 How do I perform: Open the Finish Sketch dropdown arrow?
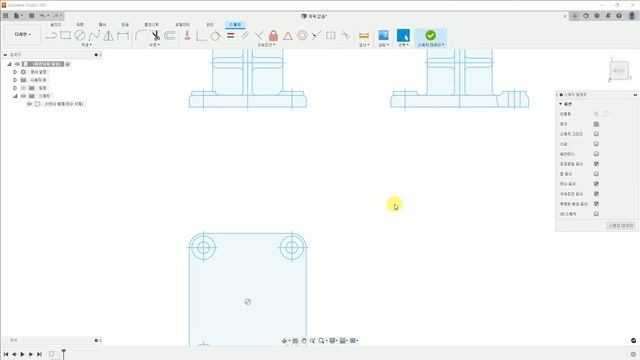click(x=443, y=45)
